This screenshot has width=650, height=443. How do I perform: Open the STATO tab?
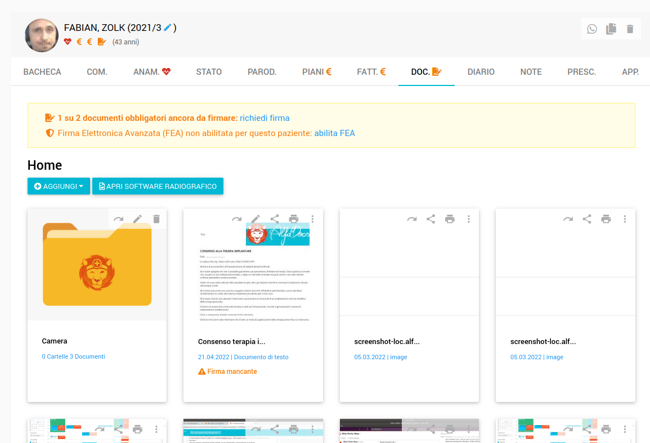(x=209, y=72)
